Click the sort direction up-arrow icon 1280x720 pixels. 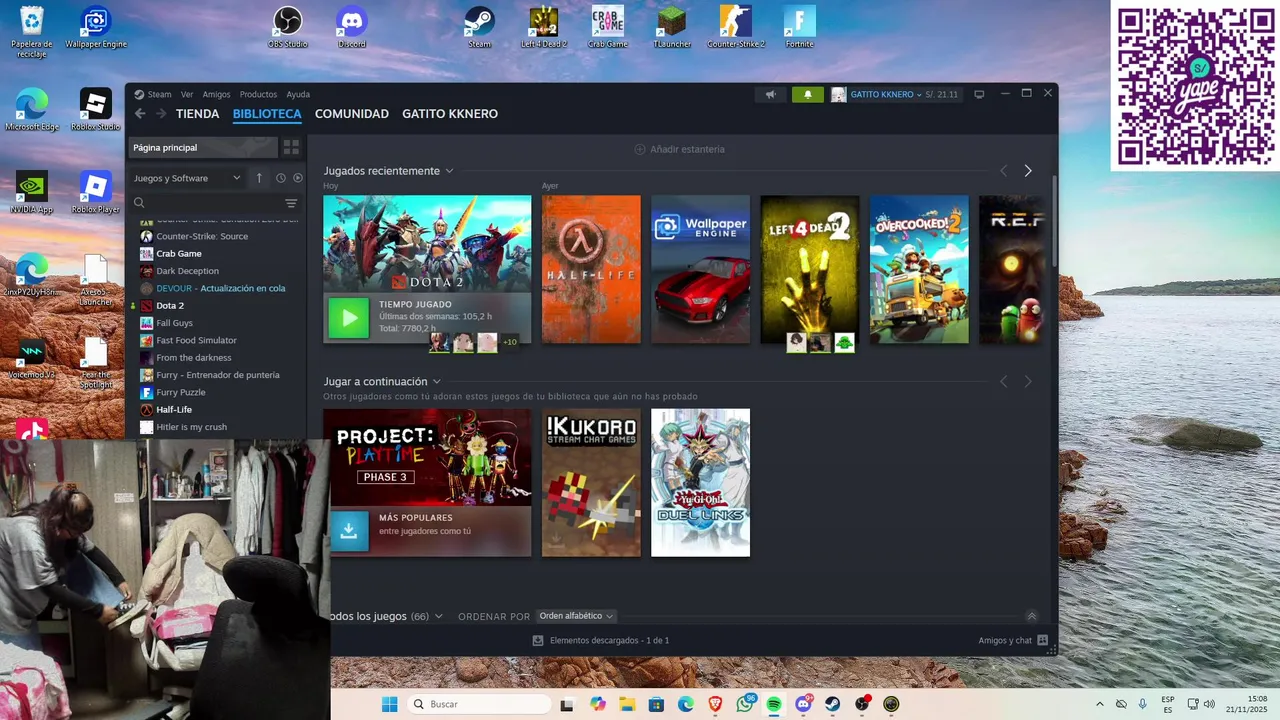coord(259,178)
